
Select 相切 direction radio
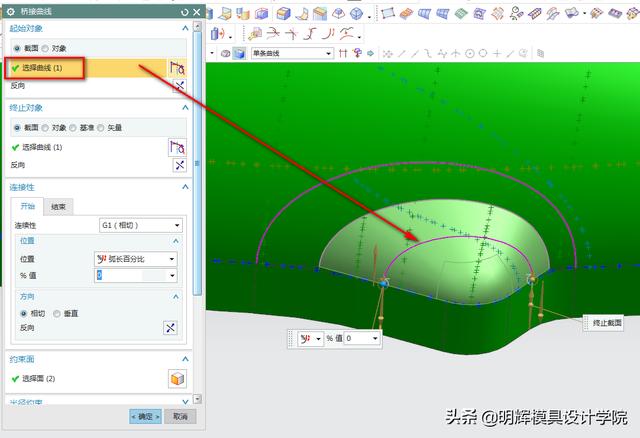23,313
